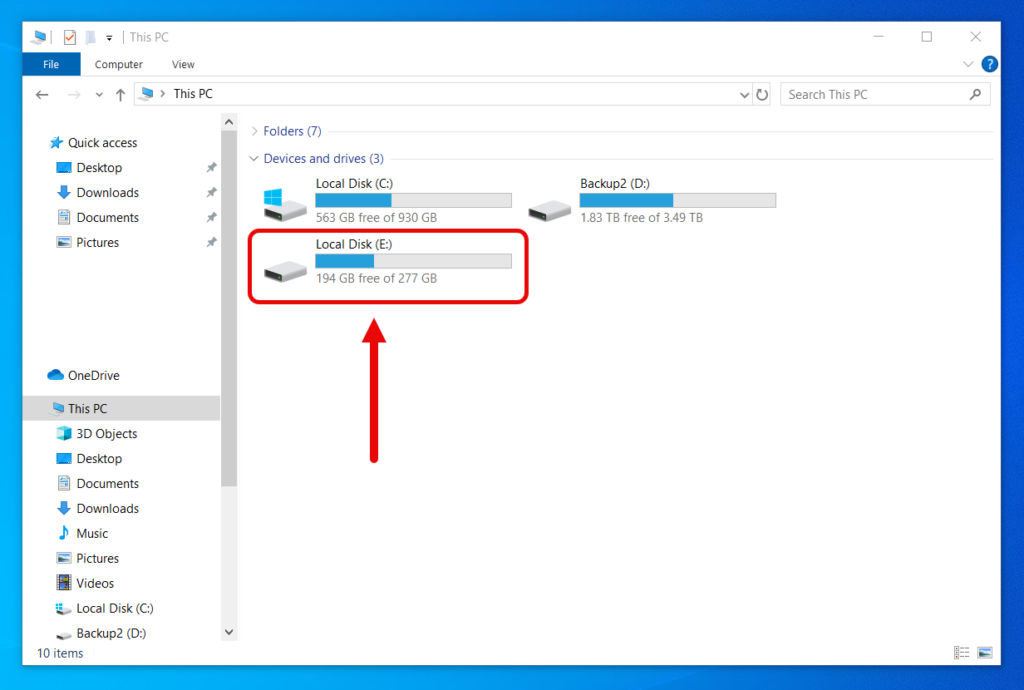
Task: Open the File tab
Action: point(51,64)
